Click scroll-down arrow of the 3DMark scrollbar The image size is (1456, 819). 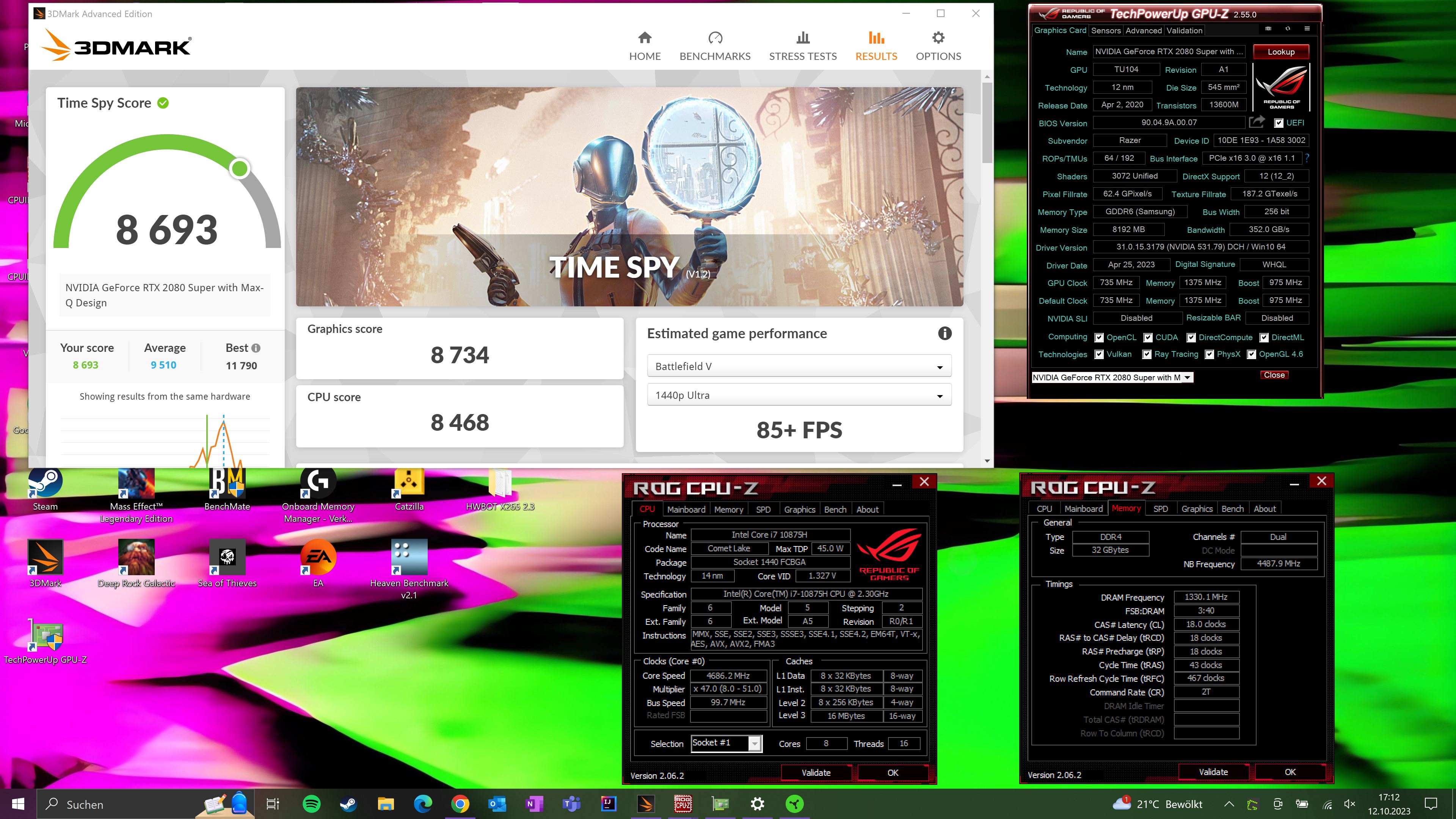[x=987, y=461]
